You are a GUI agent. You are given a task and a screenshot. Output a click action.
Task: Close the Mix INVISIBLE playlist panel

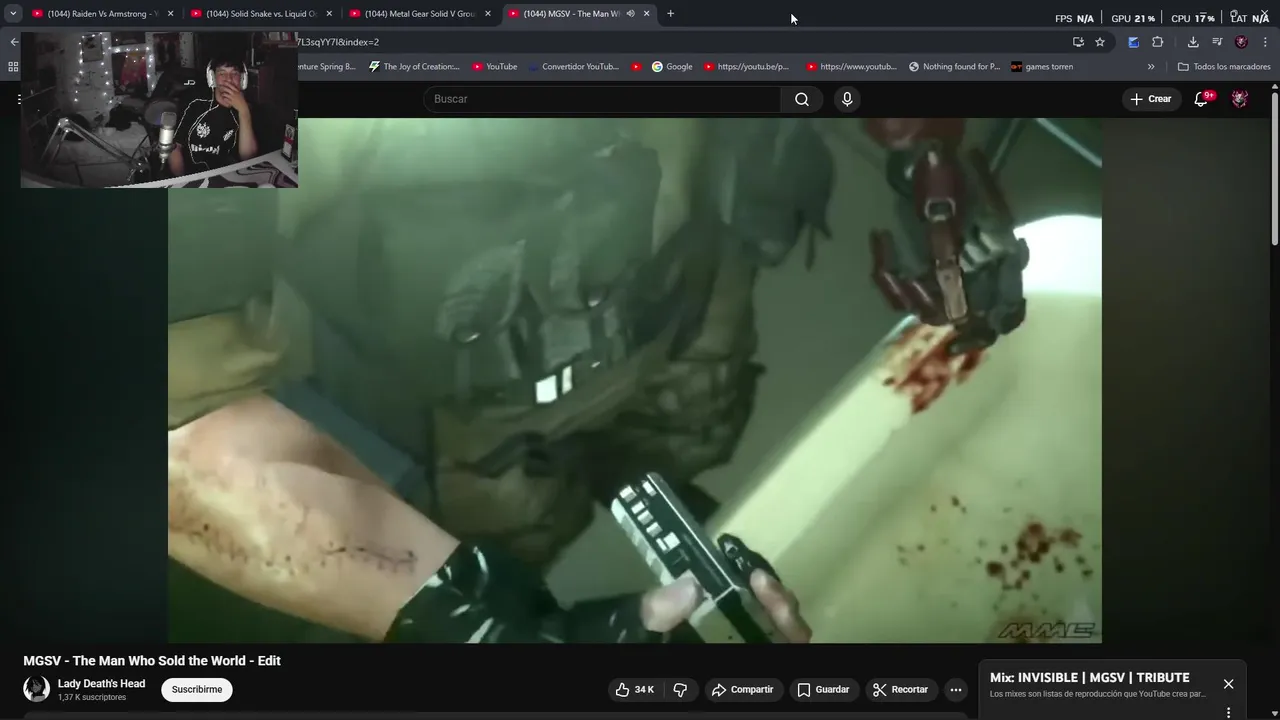click(1228, 684)
